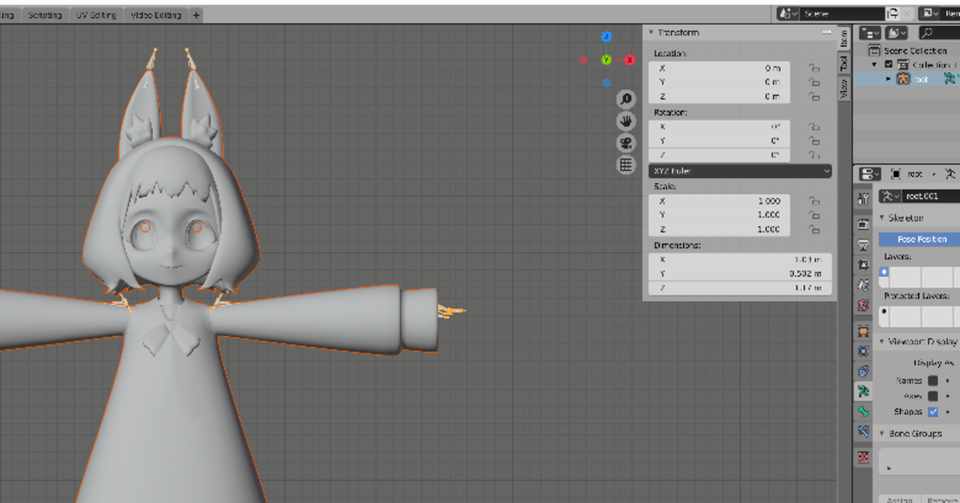This screenshot has width=960, height=503.
Task: Open the Bone Constraints properties tab icon
Action: point(863,431)
